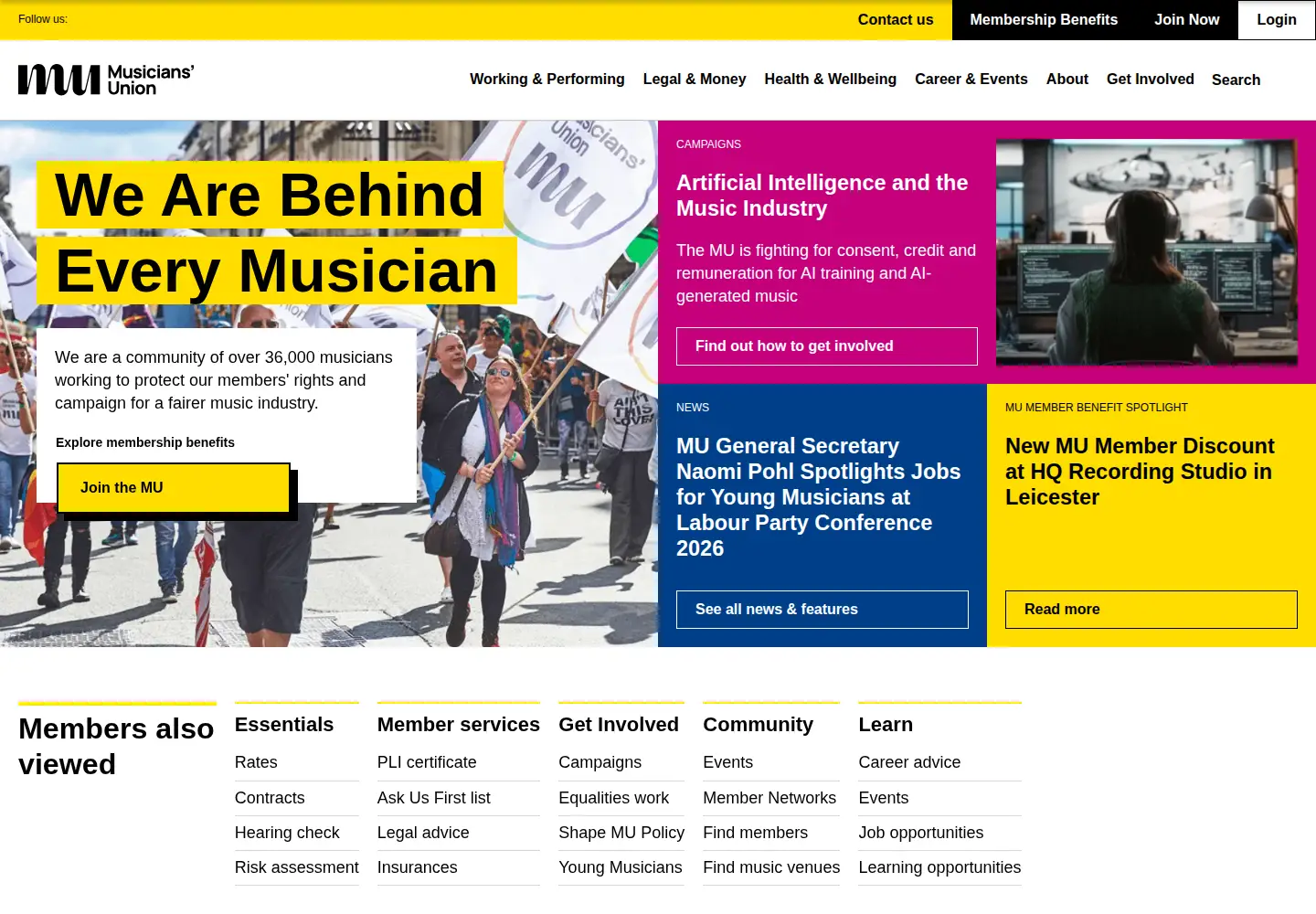Open the Contact us link
The width and height of the screenshot is (1316, 914).
(x=896, y=19)
